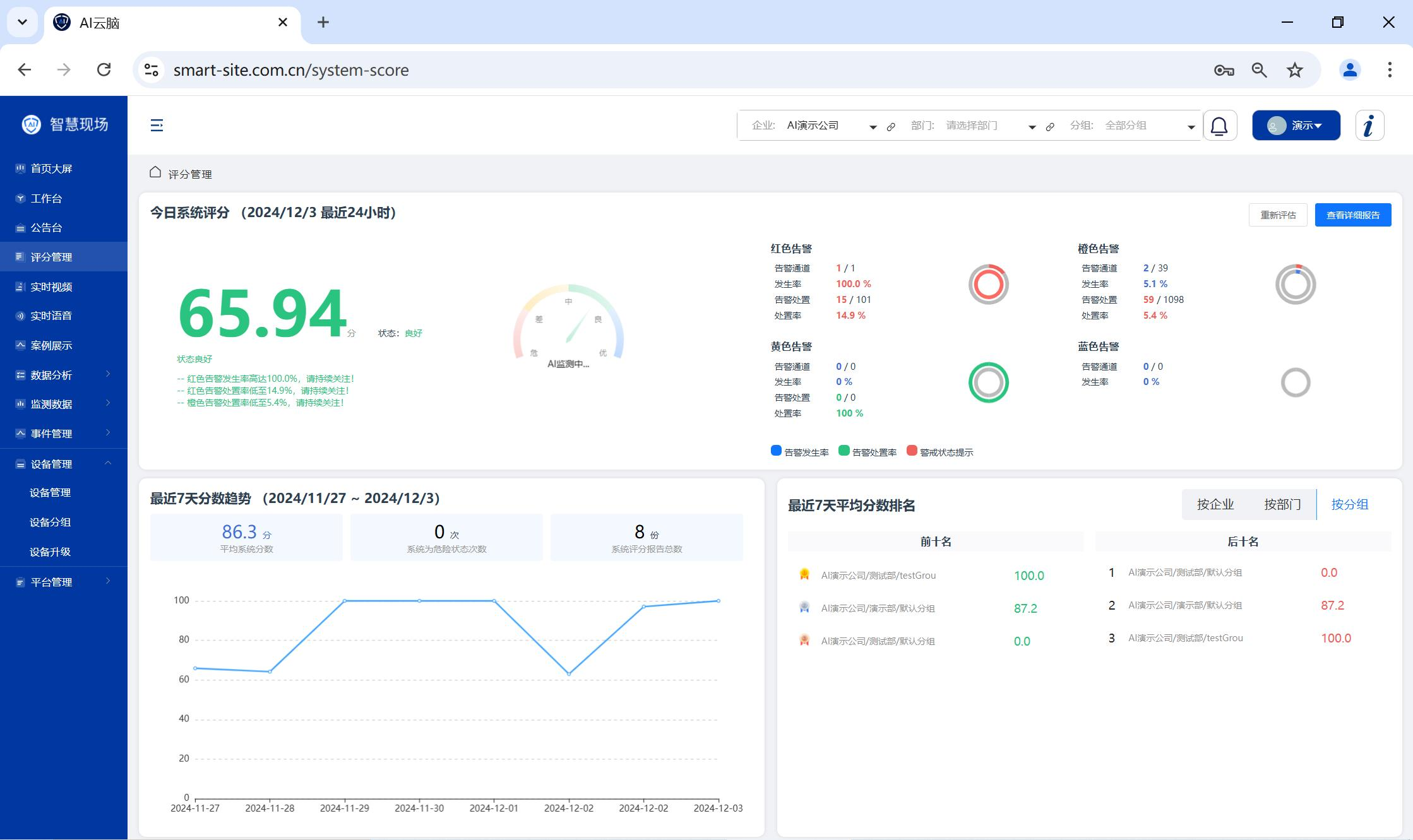Image resolution: width=1413 pixels, height=840 pixels.
Task: Select the 按分组 tab
Action: [1350, 504]
